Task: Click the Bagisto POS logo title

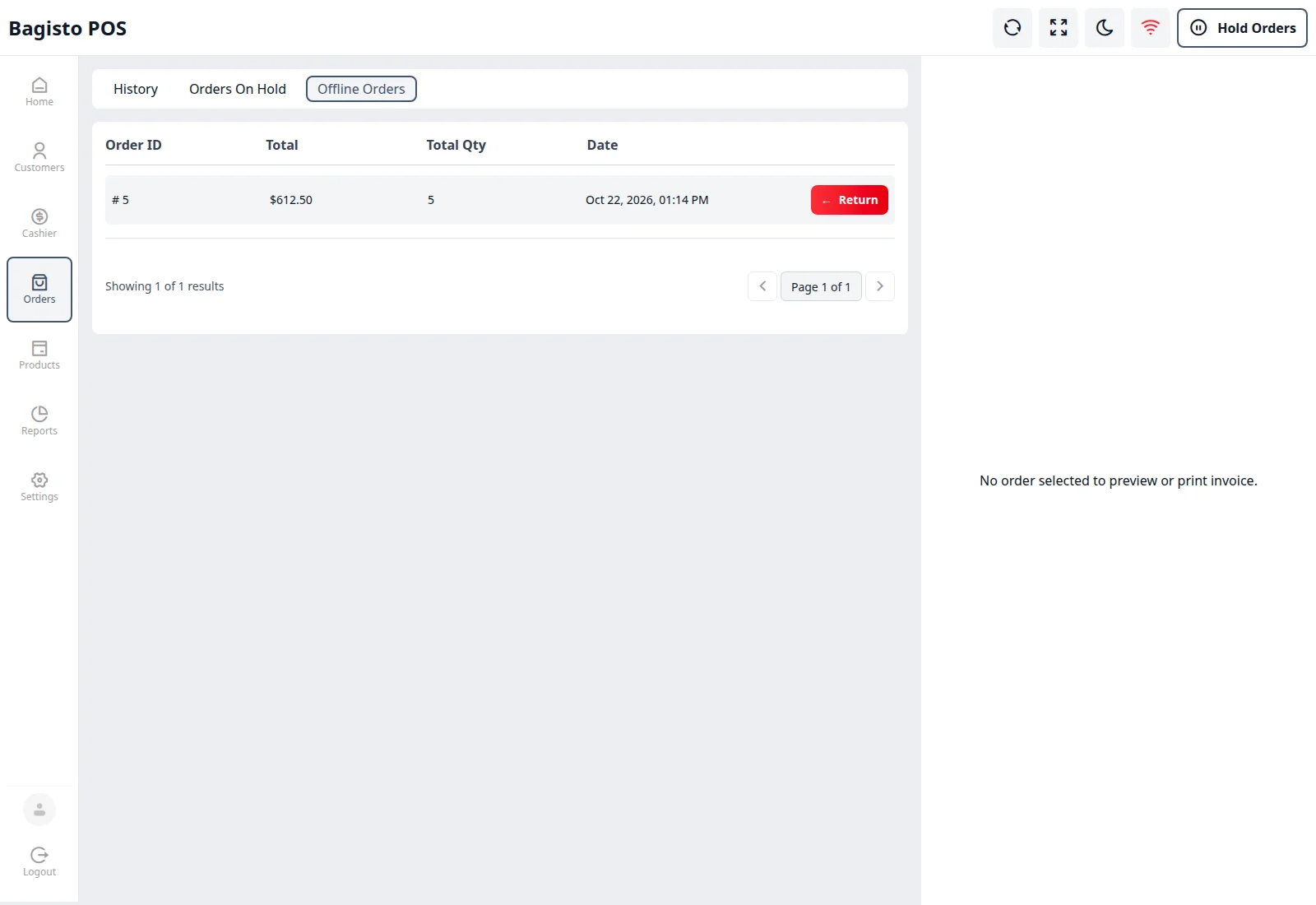Action: tap(67, 28)
